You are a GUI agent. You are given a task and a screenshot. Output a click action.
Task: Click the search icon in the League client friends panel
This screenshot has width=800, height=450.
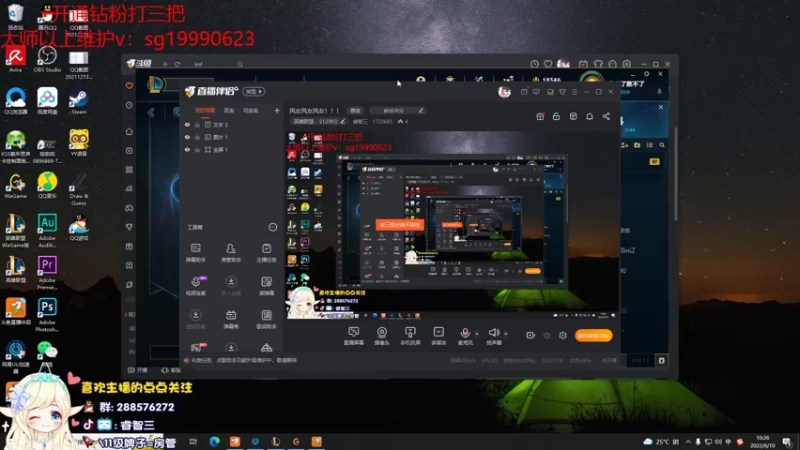pyautogui.click(x=662, y=145)
